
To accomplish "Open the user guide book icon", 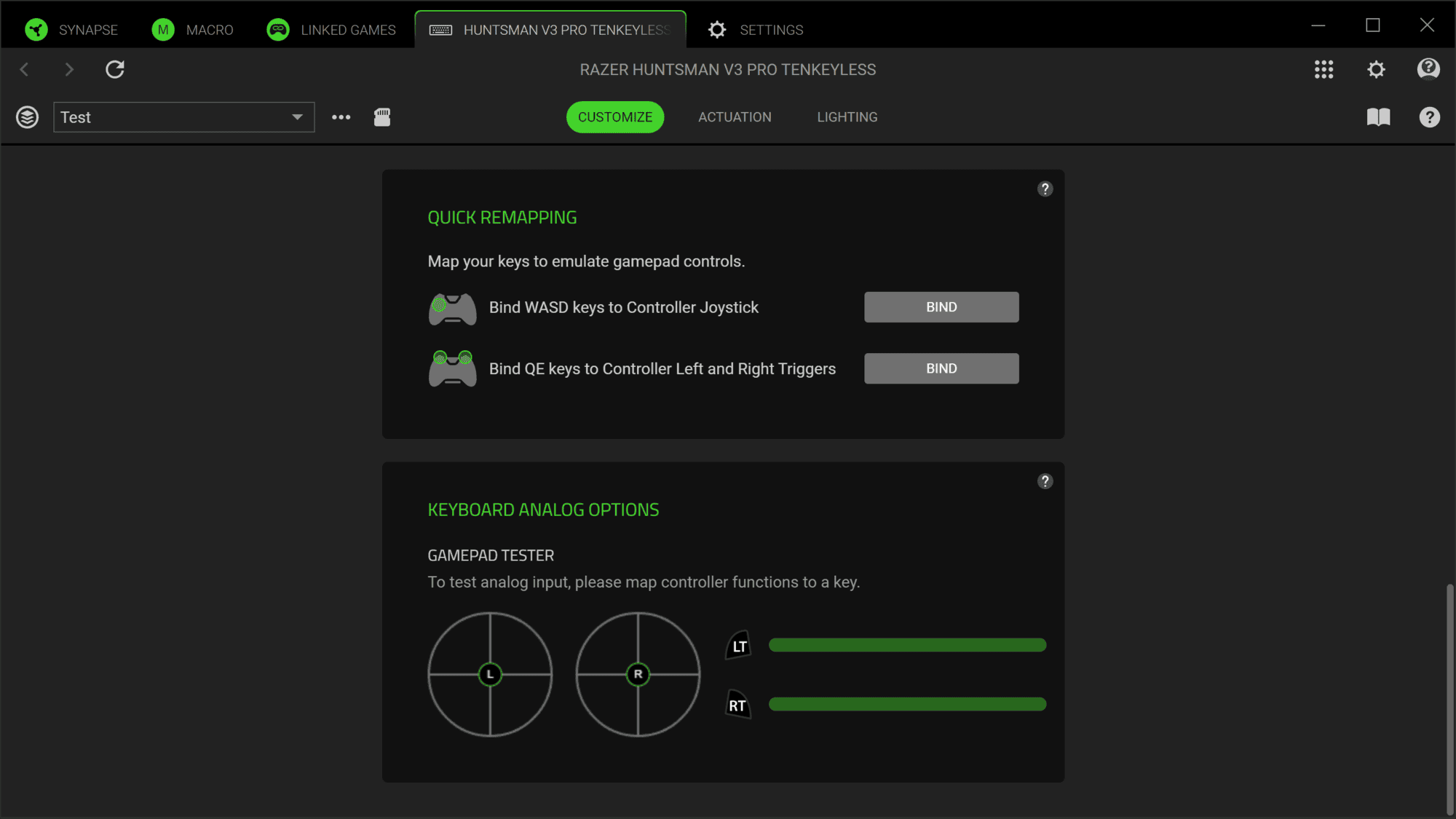I will (1378, 117).
